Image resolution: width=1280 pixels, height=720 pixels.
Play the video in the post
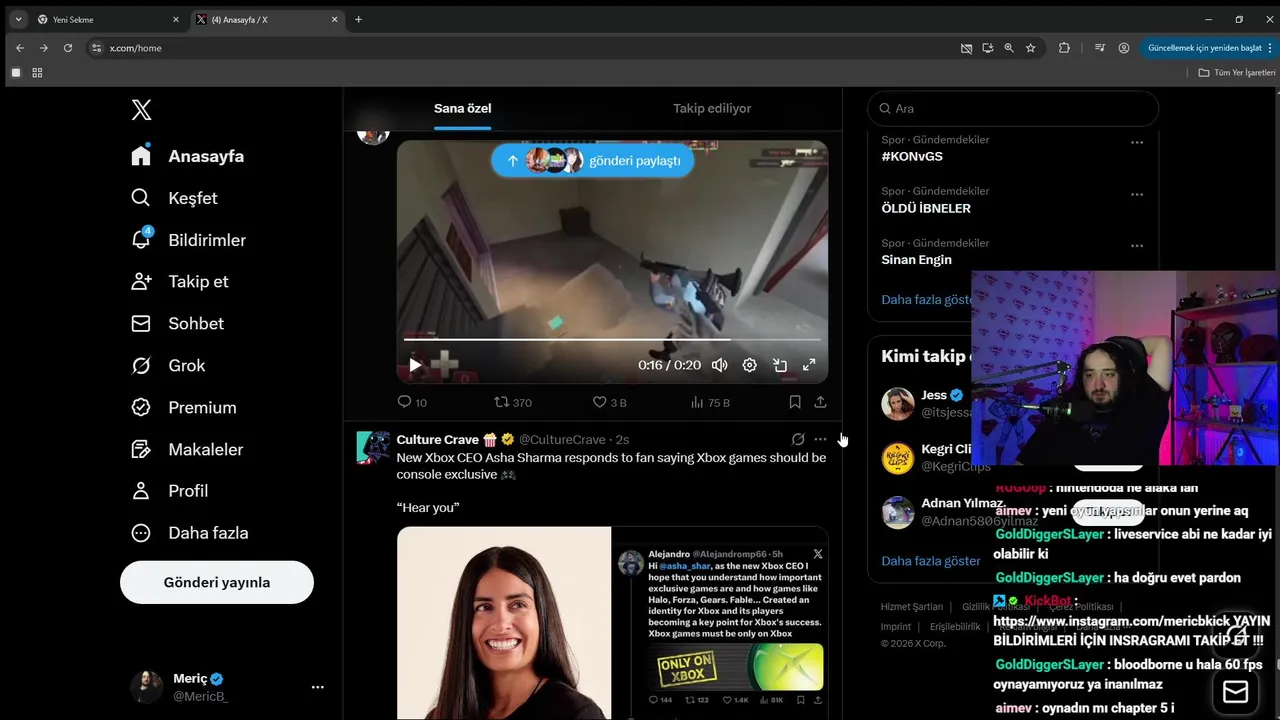[415, 365]
